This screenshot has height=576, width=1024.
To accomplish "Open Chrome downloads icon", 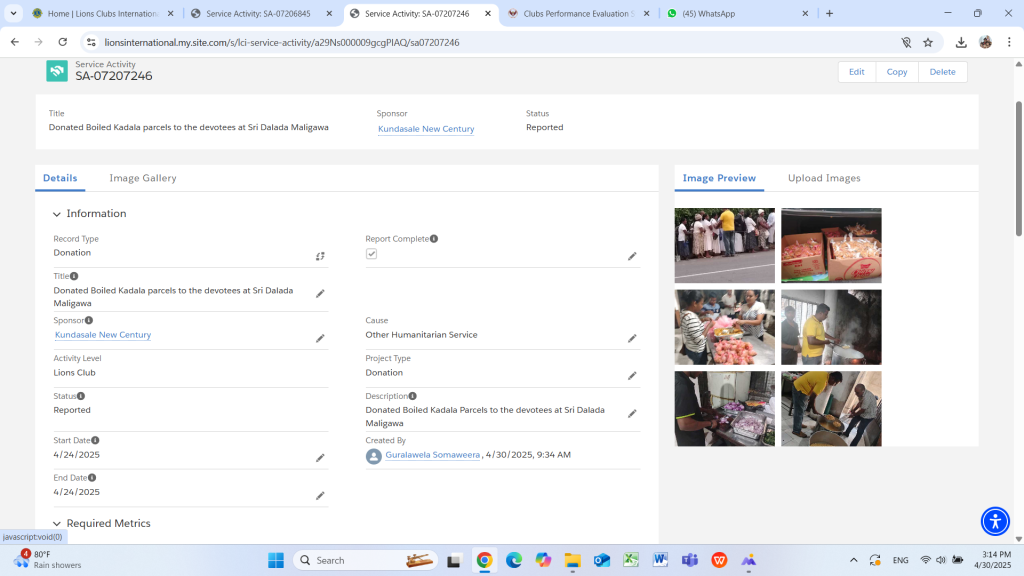I will tap(961, 42).
